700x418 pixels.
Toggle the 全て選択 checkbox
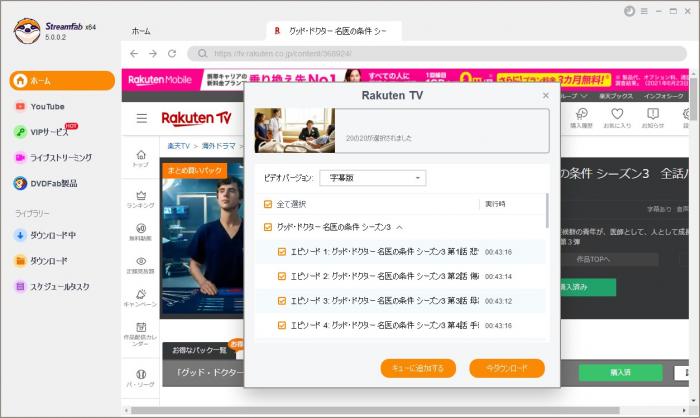click(268, 204)
